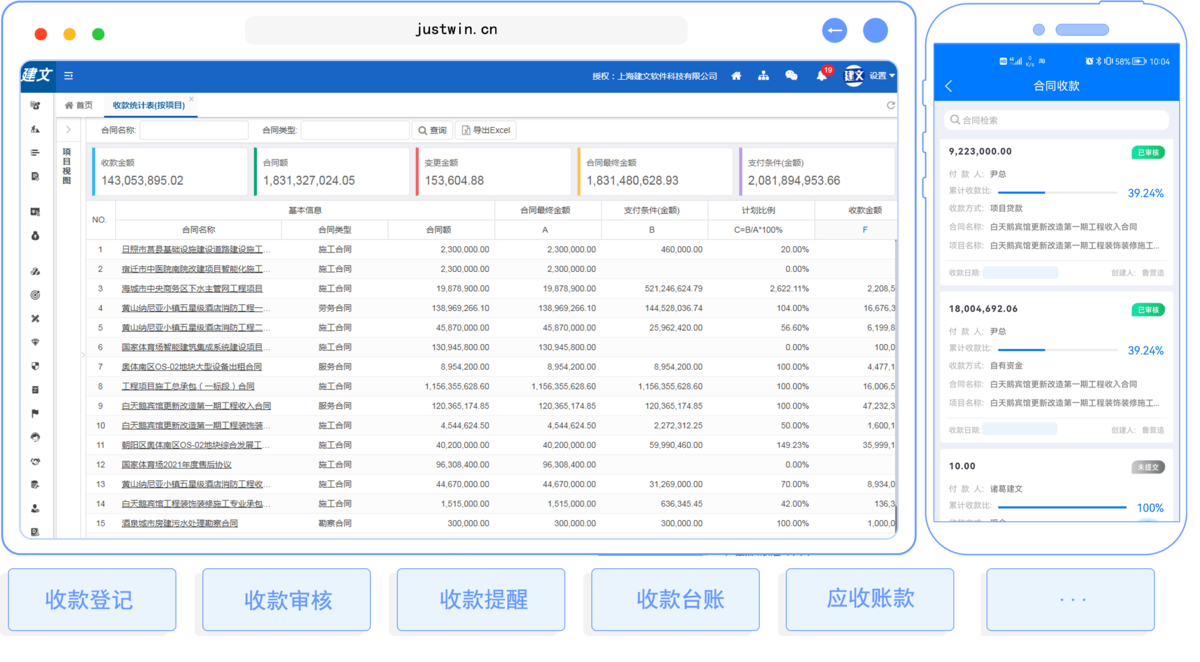Click the 合同额 1,831,327,024.05 summary card
Screen dimensions: 1200x662
332,172
